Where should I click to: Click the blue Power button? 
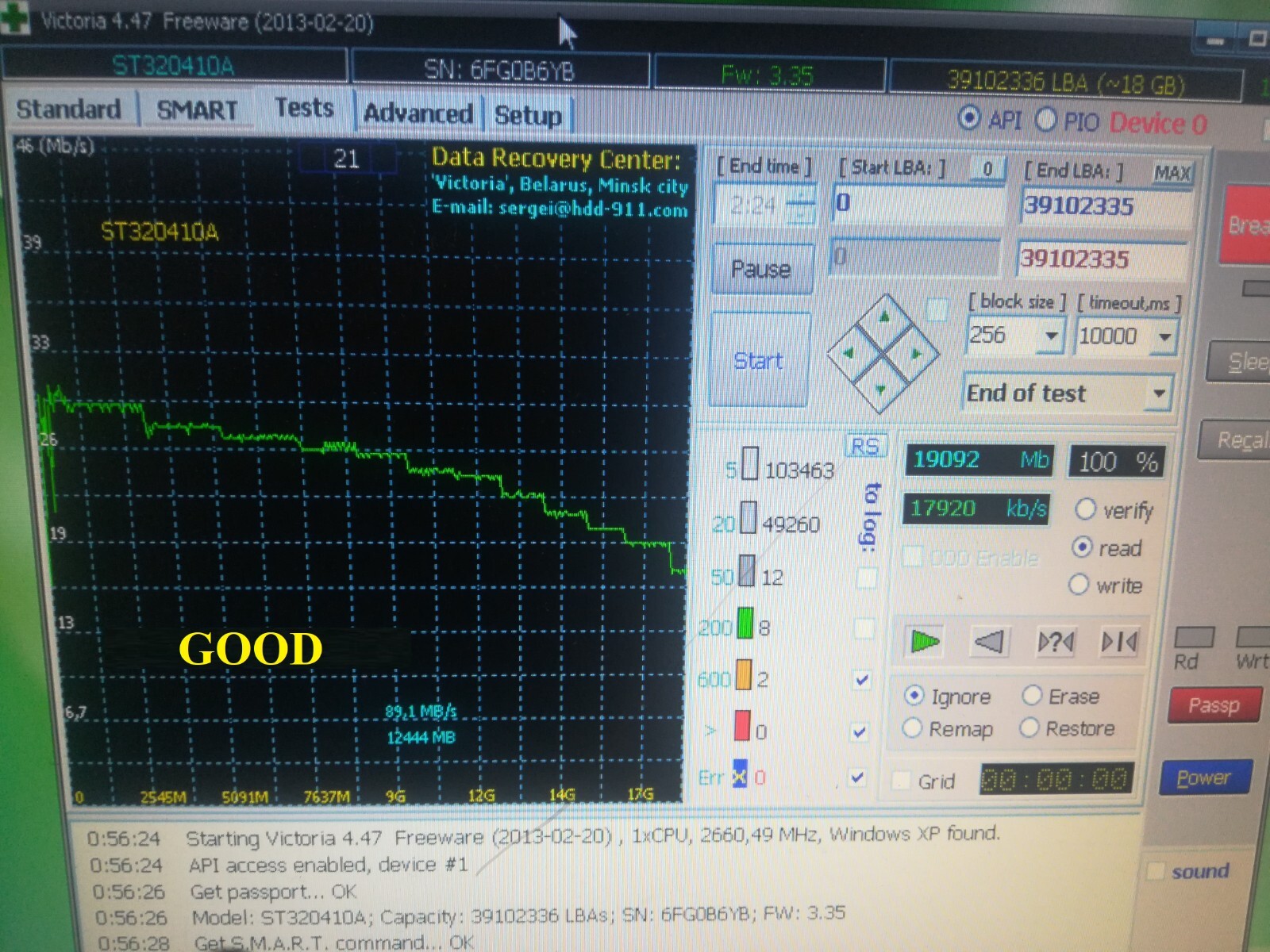pos(1204,777)
